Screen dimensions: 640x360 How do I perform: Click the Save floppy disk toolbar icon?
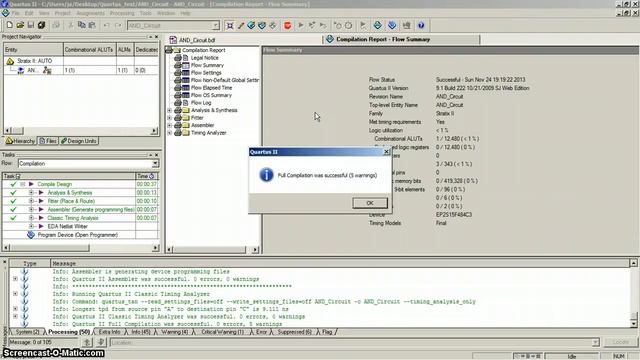point(31,25)
